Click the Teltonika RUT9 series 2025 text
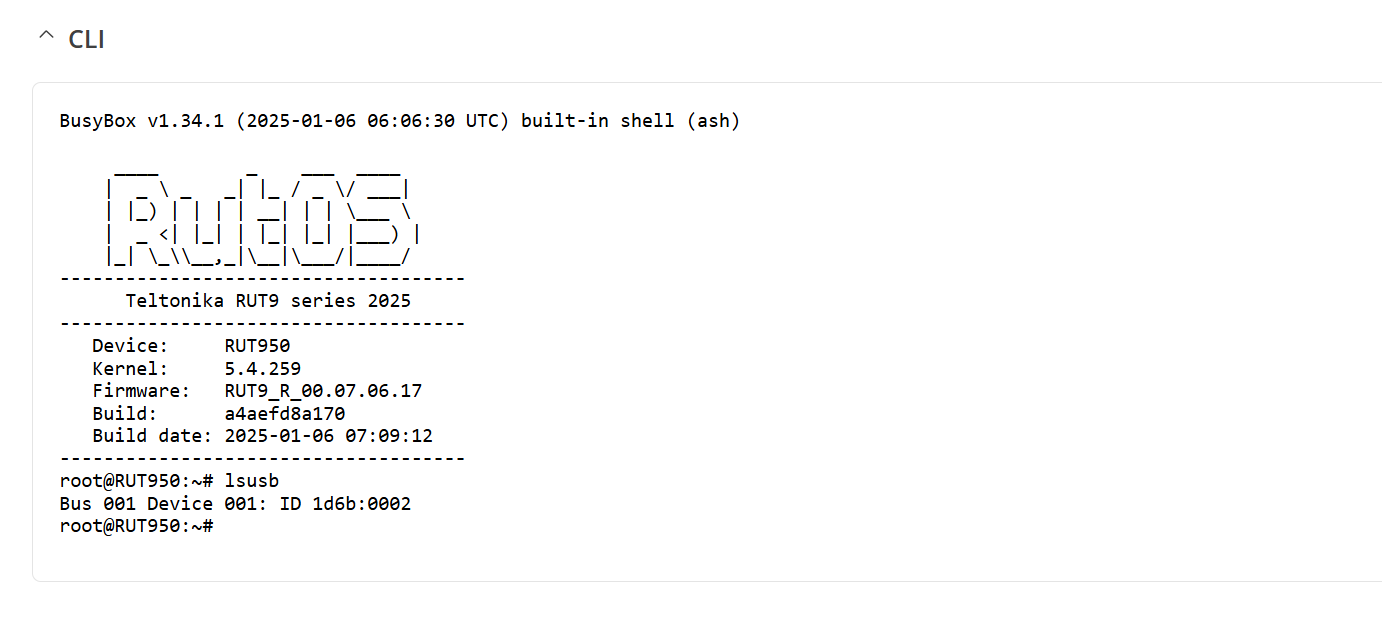The image size is (1382, 638). (268, 301)
